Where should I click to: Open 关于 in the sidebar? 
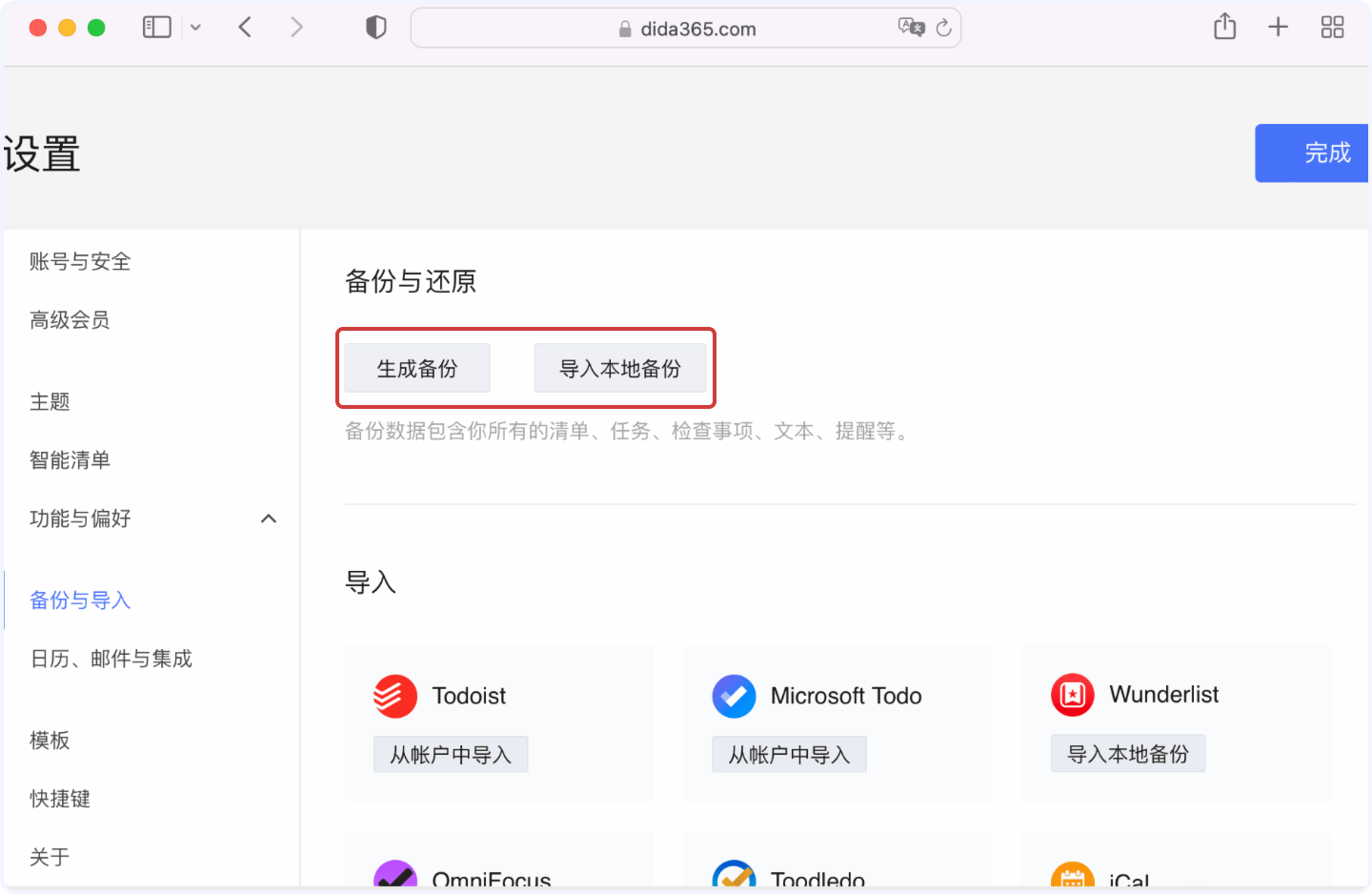(x=50, y=857)
